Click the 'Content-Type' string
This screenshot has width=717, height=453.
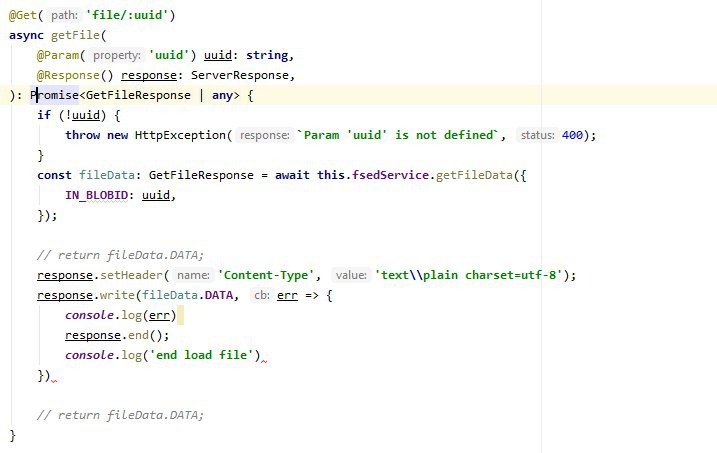tap(266, 275)
